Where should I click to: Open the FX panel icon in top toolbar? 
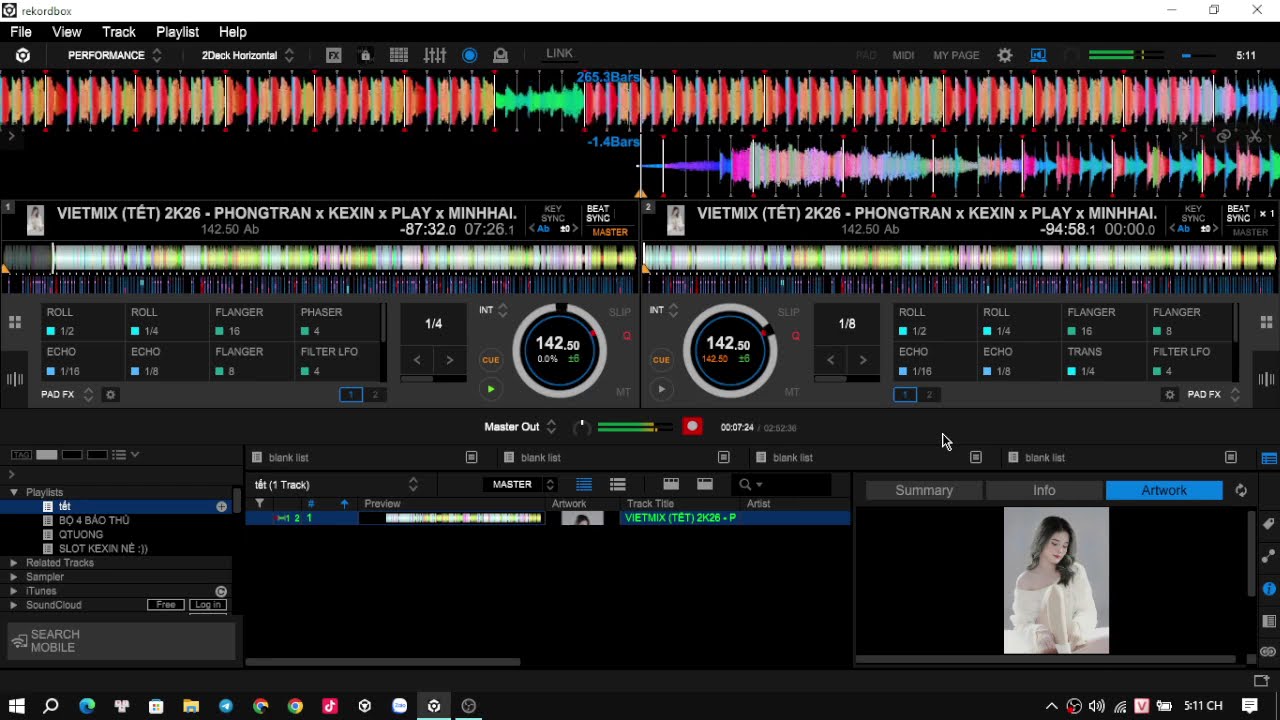tap(334, 55)
